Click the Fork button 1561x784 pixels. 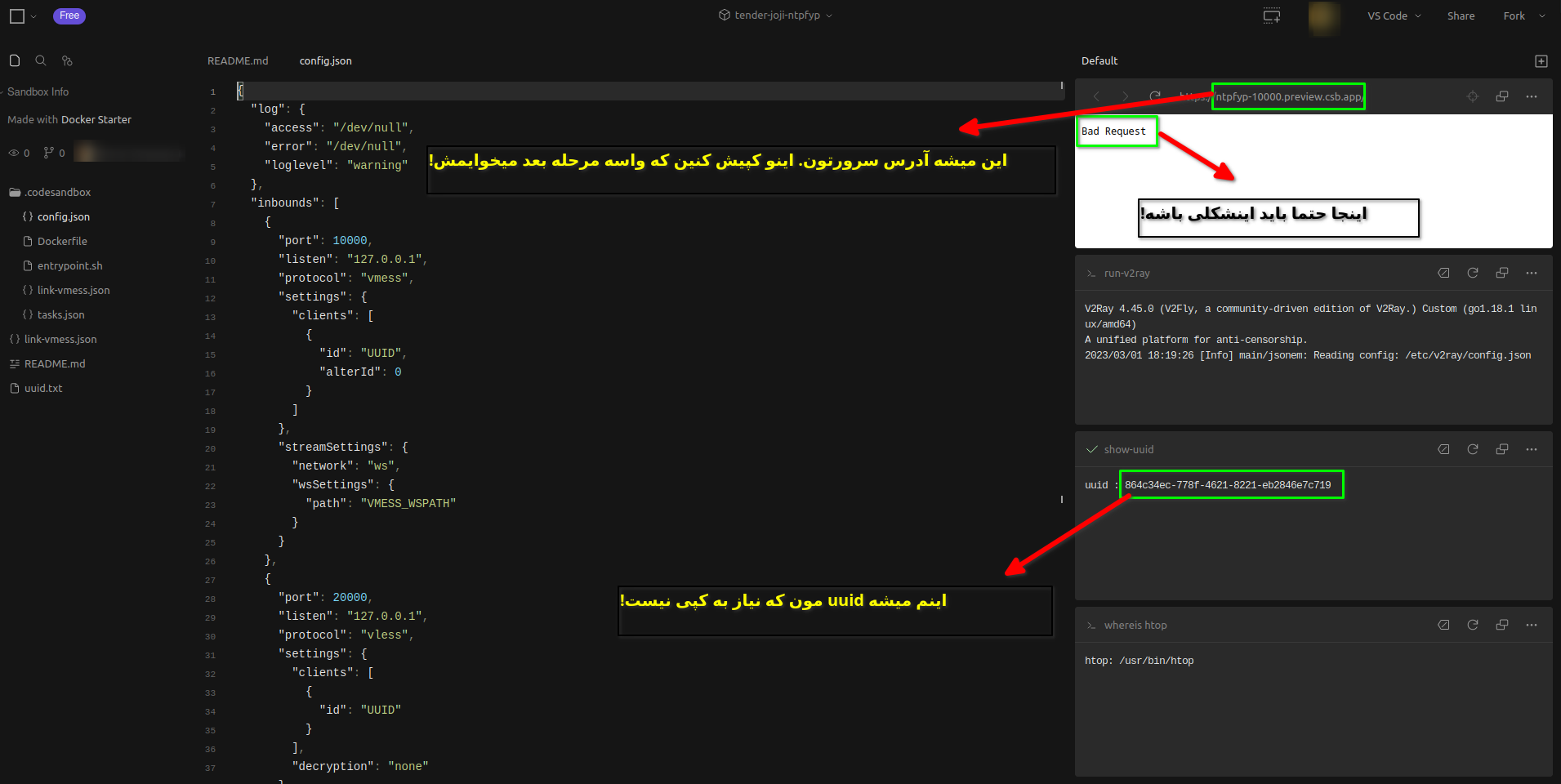[1514, 16]
